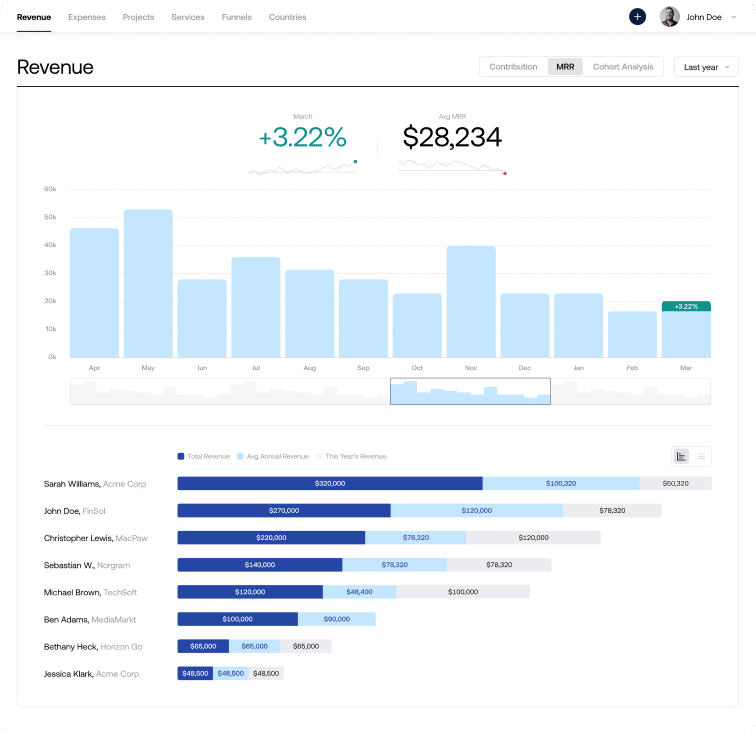
Task: Click the +3.22% badge on March bar
Action: click(686, 306)
